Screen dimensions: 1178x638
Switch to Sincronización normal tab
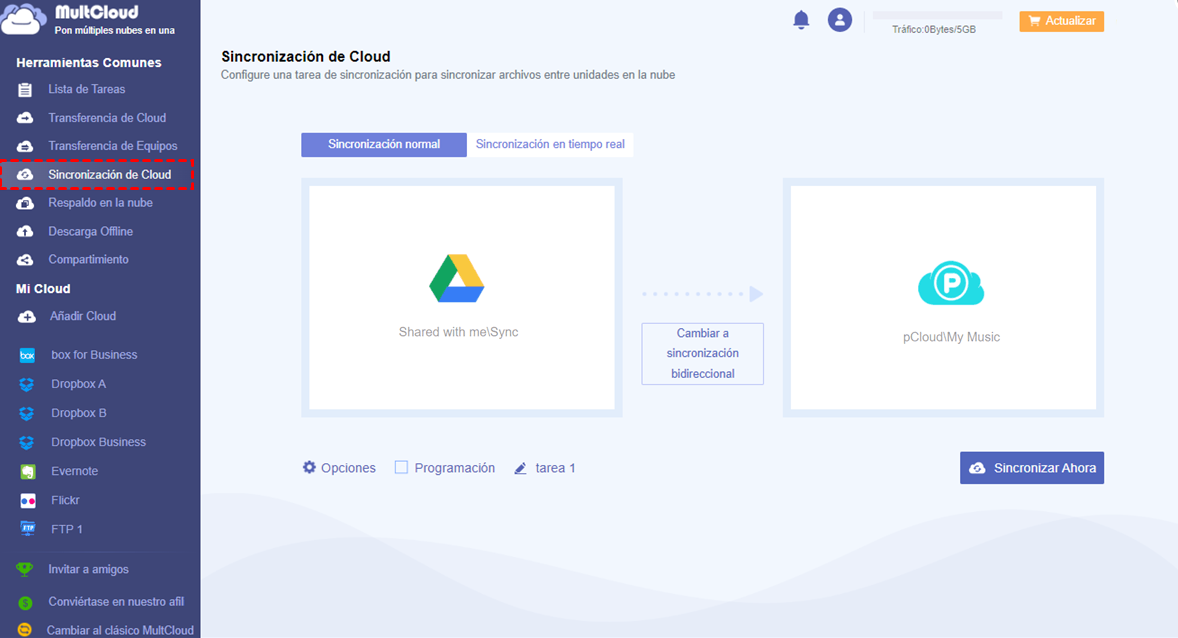[x=384, y=144]
